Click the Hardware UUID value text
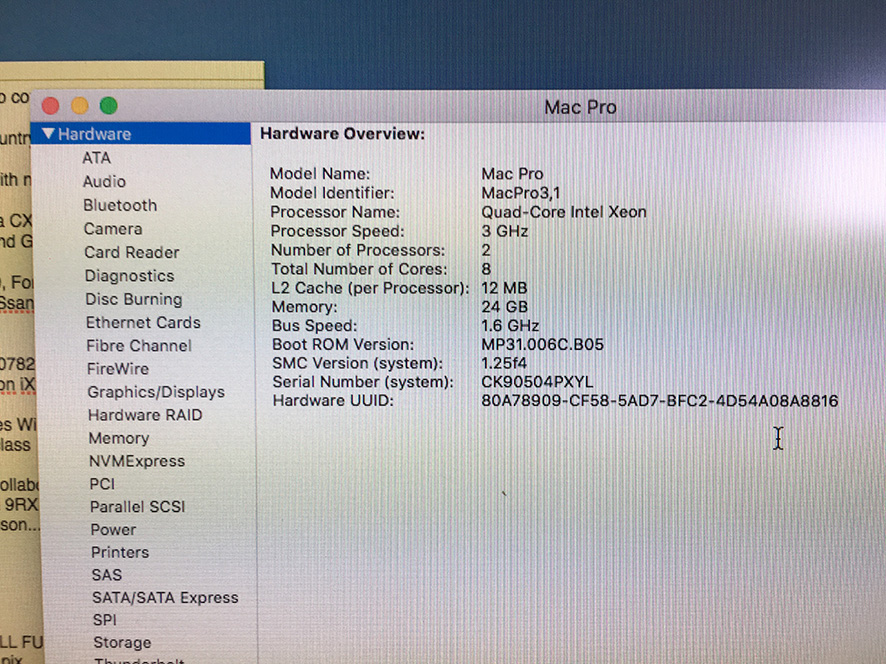Screen dimensions: 886x664 point(659,401)
